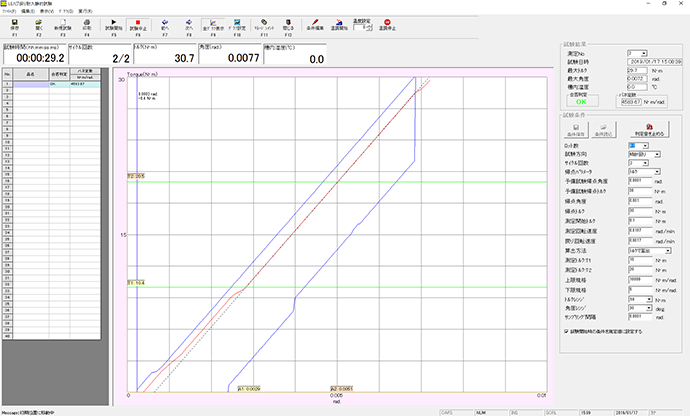This screenshot has width=690, height=416.
Task: Click the 保存 (Save) F1 toolbar icon
Action: coord(15,22)
